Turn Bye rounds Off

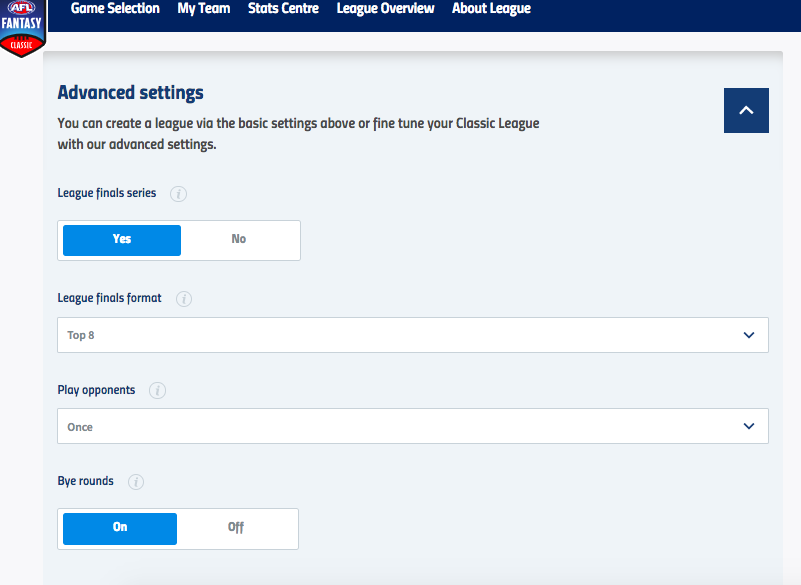tap(236, 528)
